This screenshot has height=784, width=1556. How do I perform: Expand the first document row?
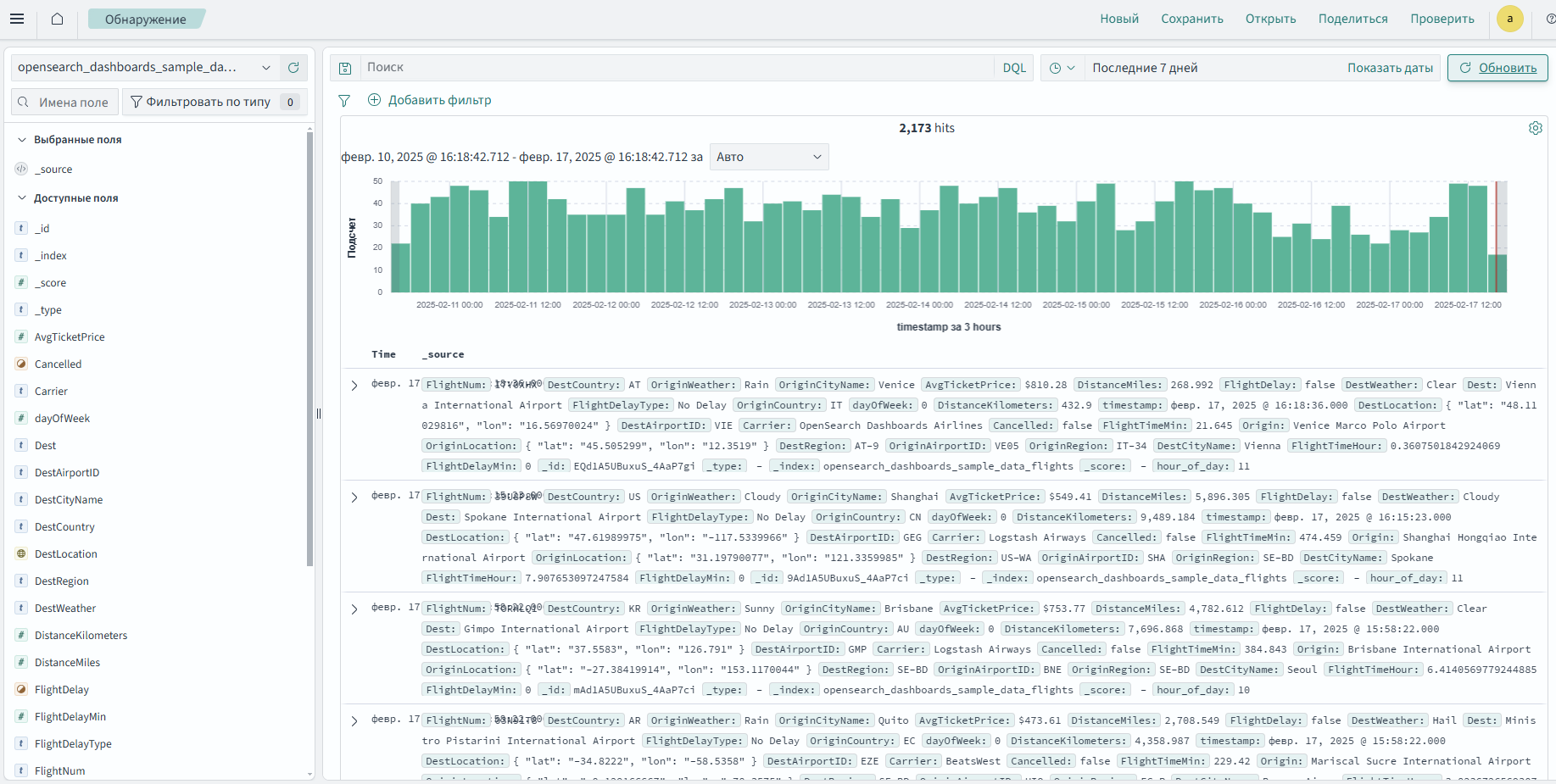point(354,386)
